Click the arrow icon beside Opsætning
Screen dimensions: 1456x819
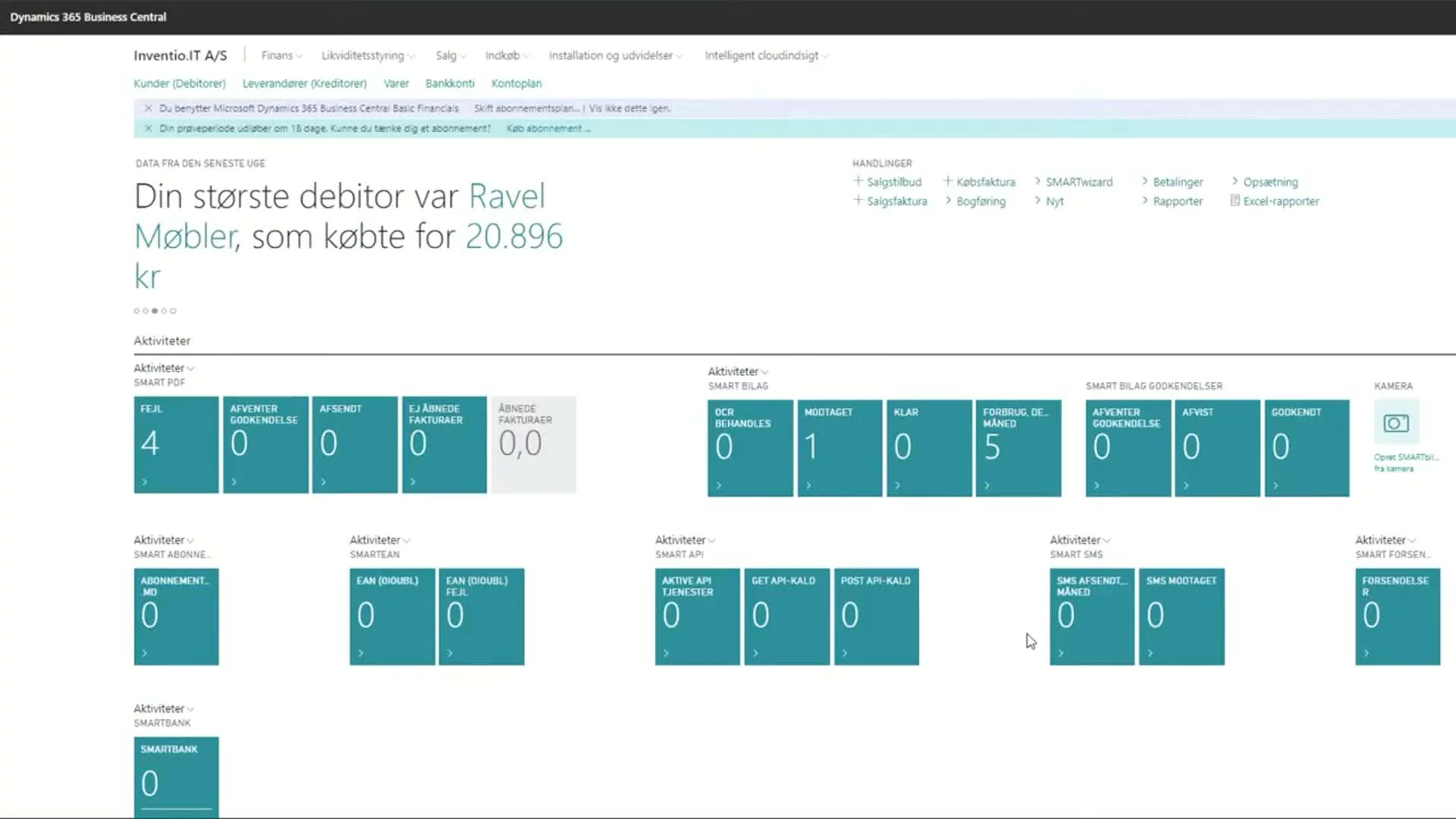[x=1235, y=181]
